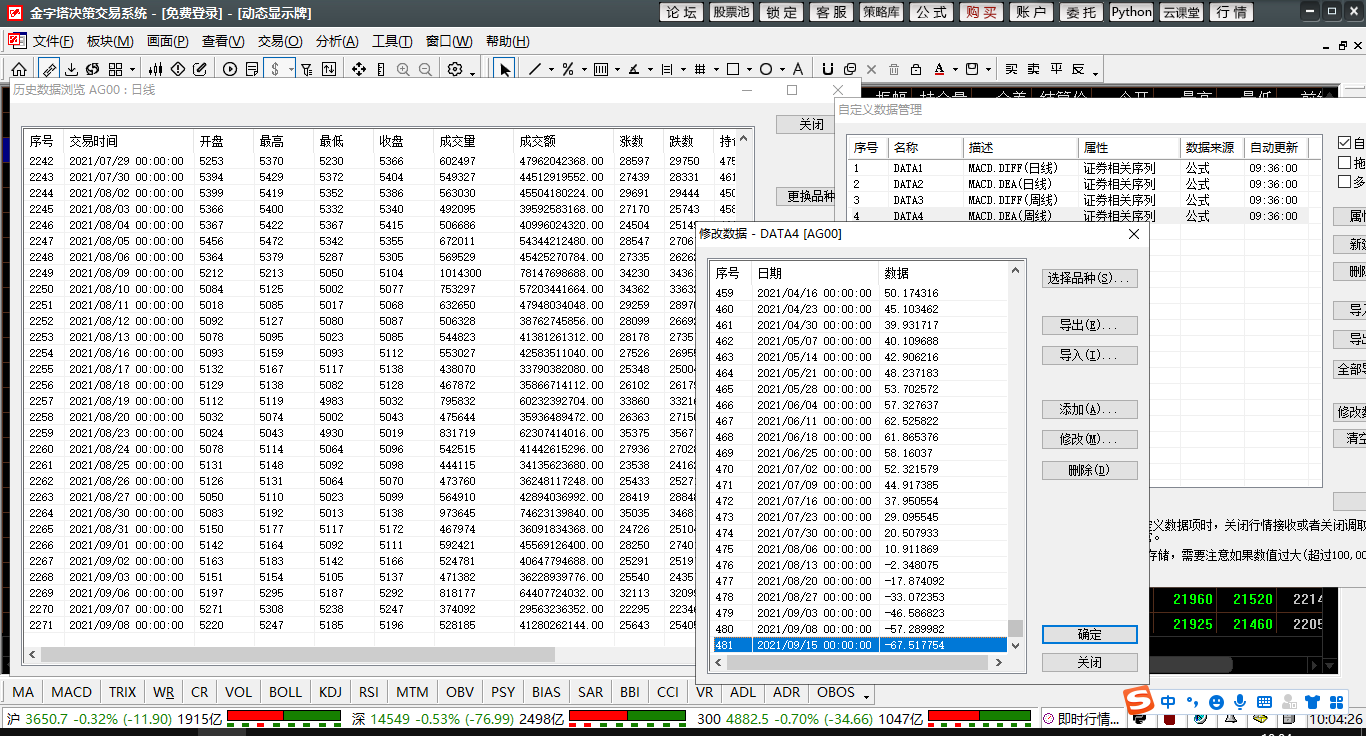Toggle the 拖 checkbox at right edge
The image size is (1366, 736).
1345,162
